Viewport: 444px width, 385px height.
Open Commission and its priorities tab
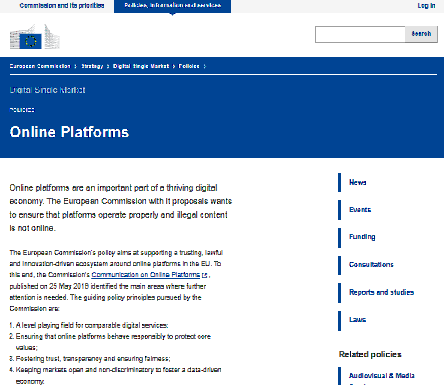coord(62,6)
